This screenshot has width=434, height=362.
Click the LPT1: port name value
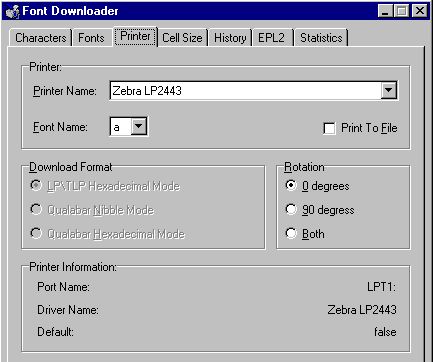point(381,287)
